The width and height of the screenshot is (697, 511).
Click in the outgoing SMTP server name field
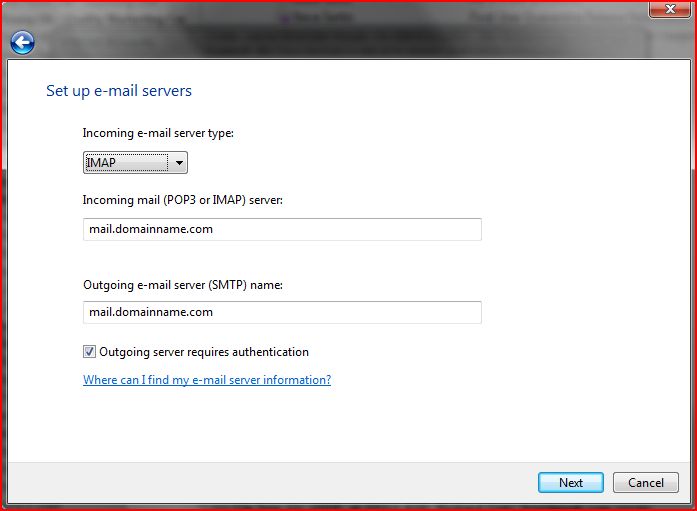tap(282, 312)
